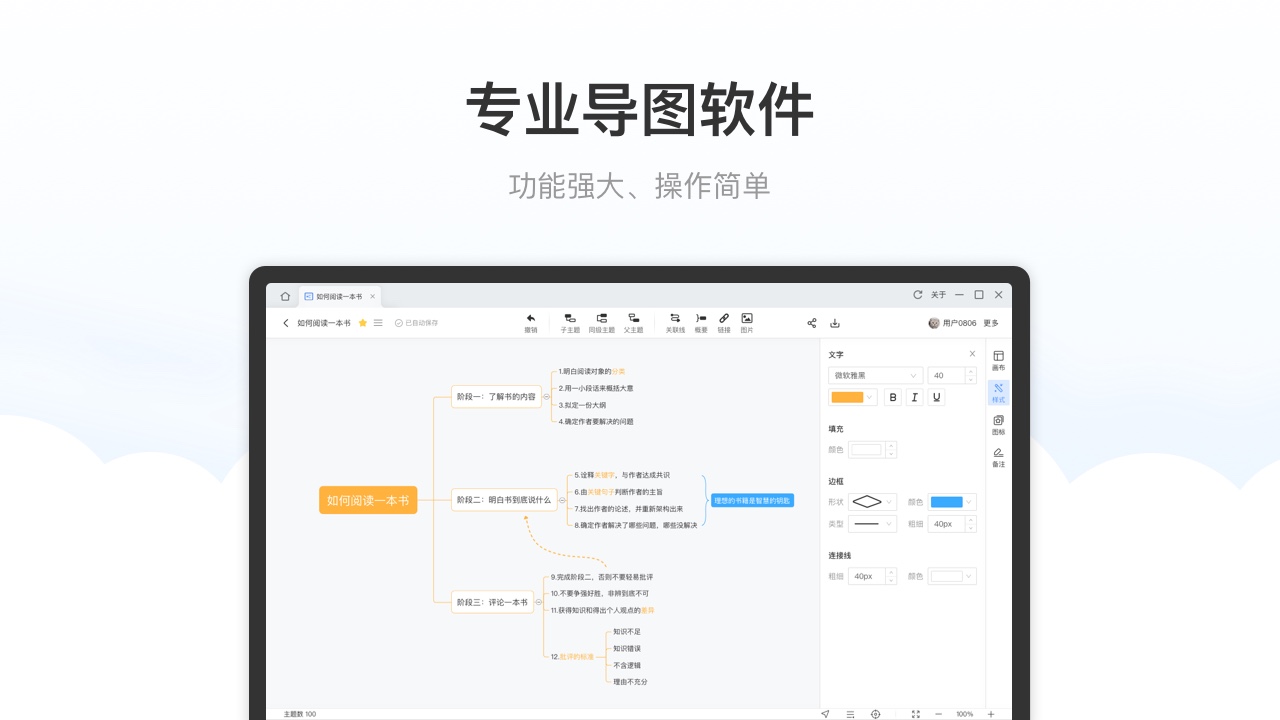This screenshot has width=1280, height=720.
Task: Switch to the 画布 panel tab
Action: (998, 358)
